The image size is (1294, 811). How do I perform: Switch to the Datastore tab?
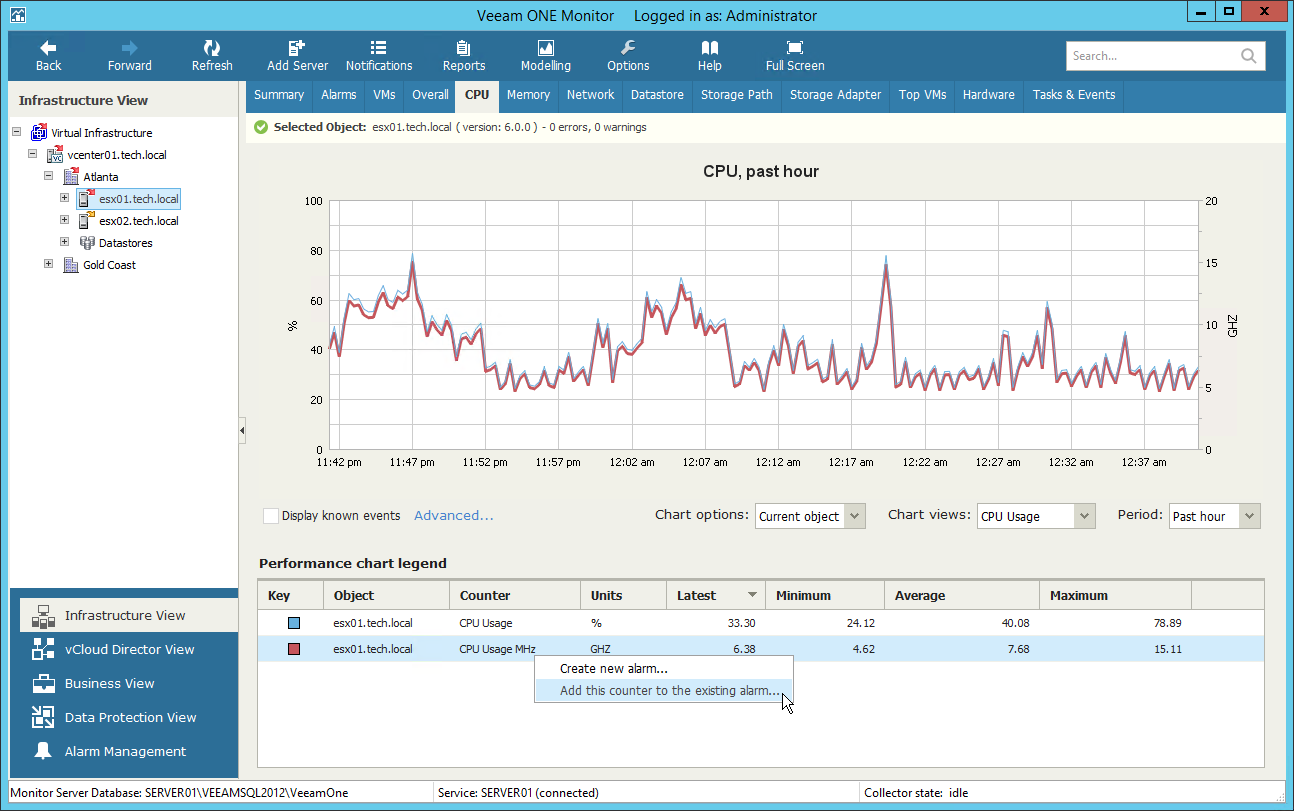click(657, 95)
